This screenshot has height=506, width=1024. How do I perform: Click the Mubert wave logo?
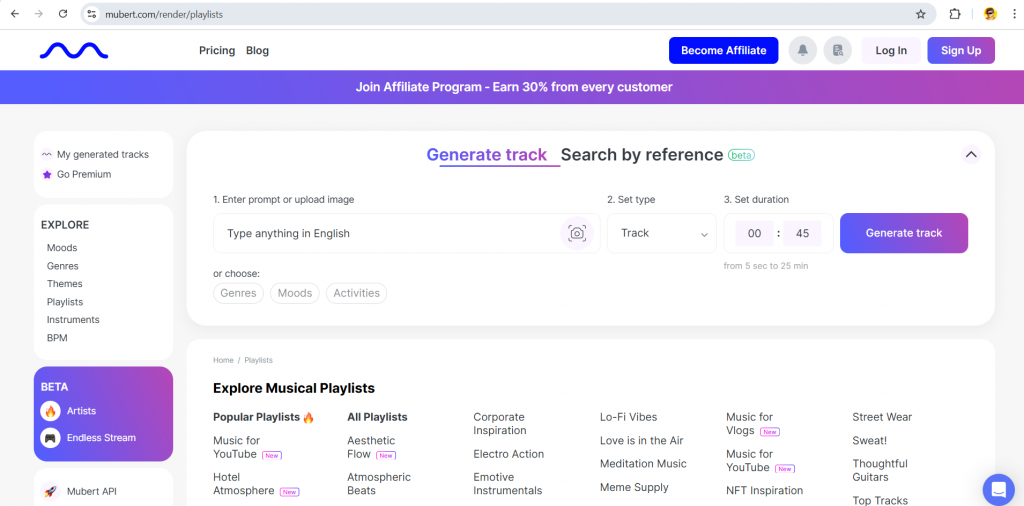pos(74,50)
